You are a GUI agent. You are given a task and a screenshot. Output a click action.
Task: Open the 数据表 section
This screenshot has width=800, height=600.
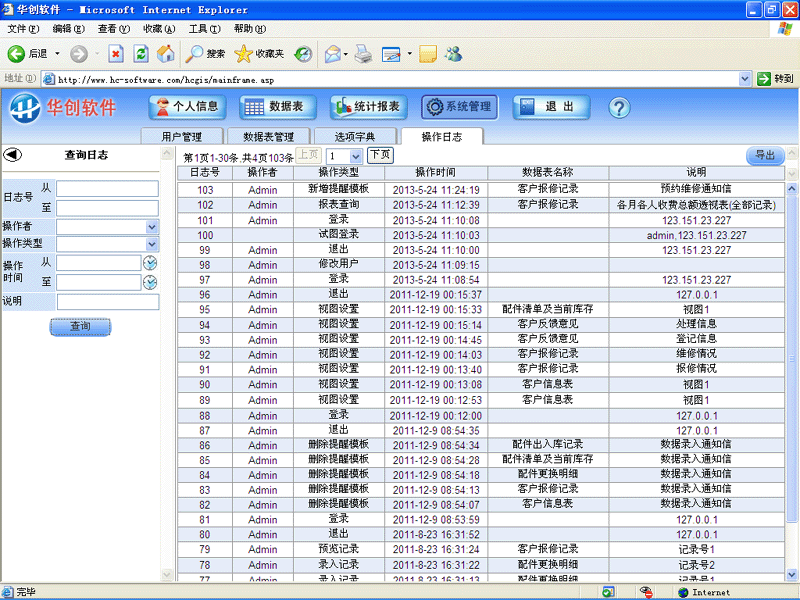[x=278, y=107]
